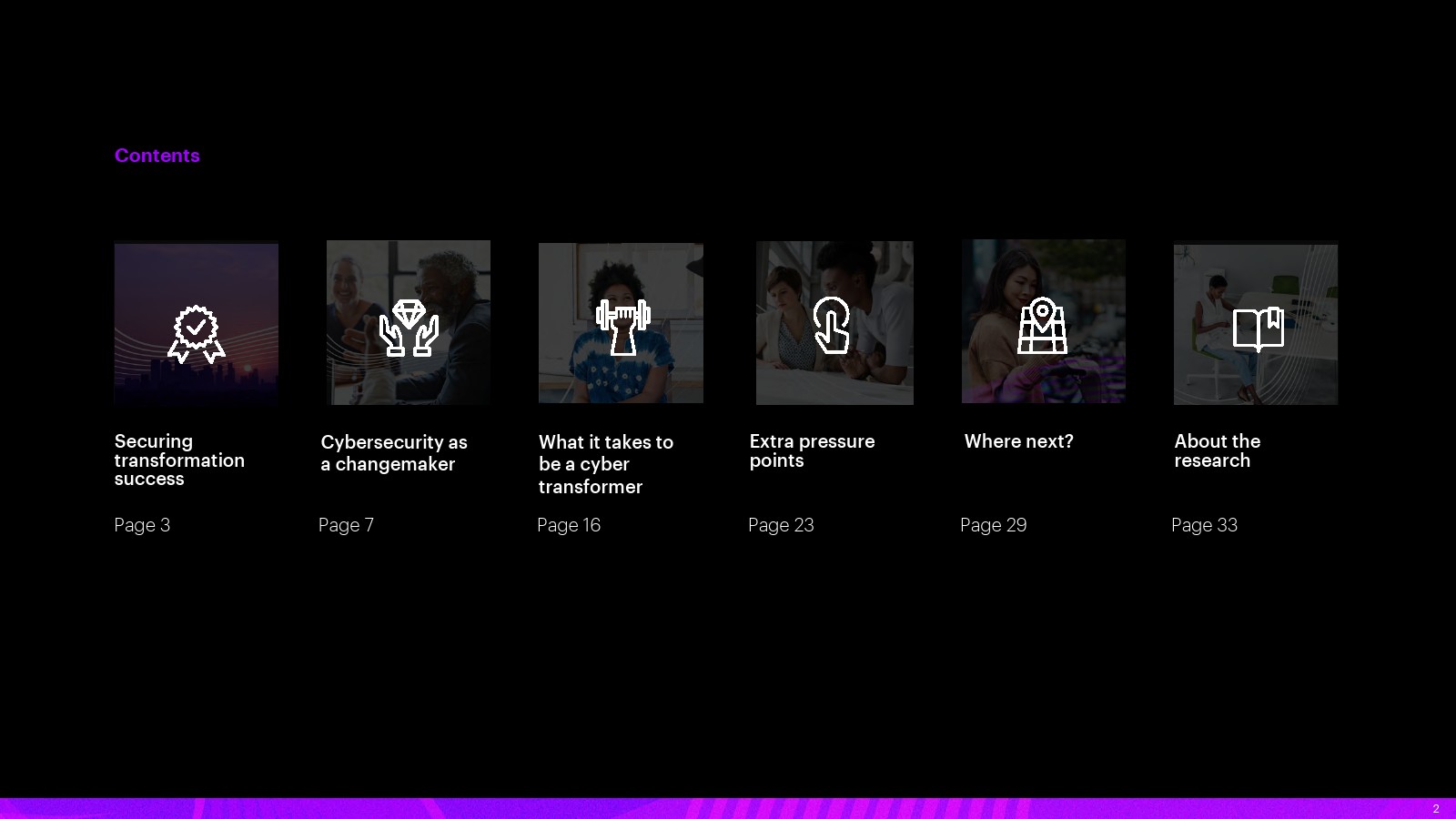This screenshot has width=1456, height=819.
Task: Click the award ribbon badge icon
Action: click(196, 333)
